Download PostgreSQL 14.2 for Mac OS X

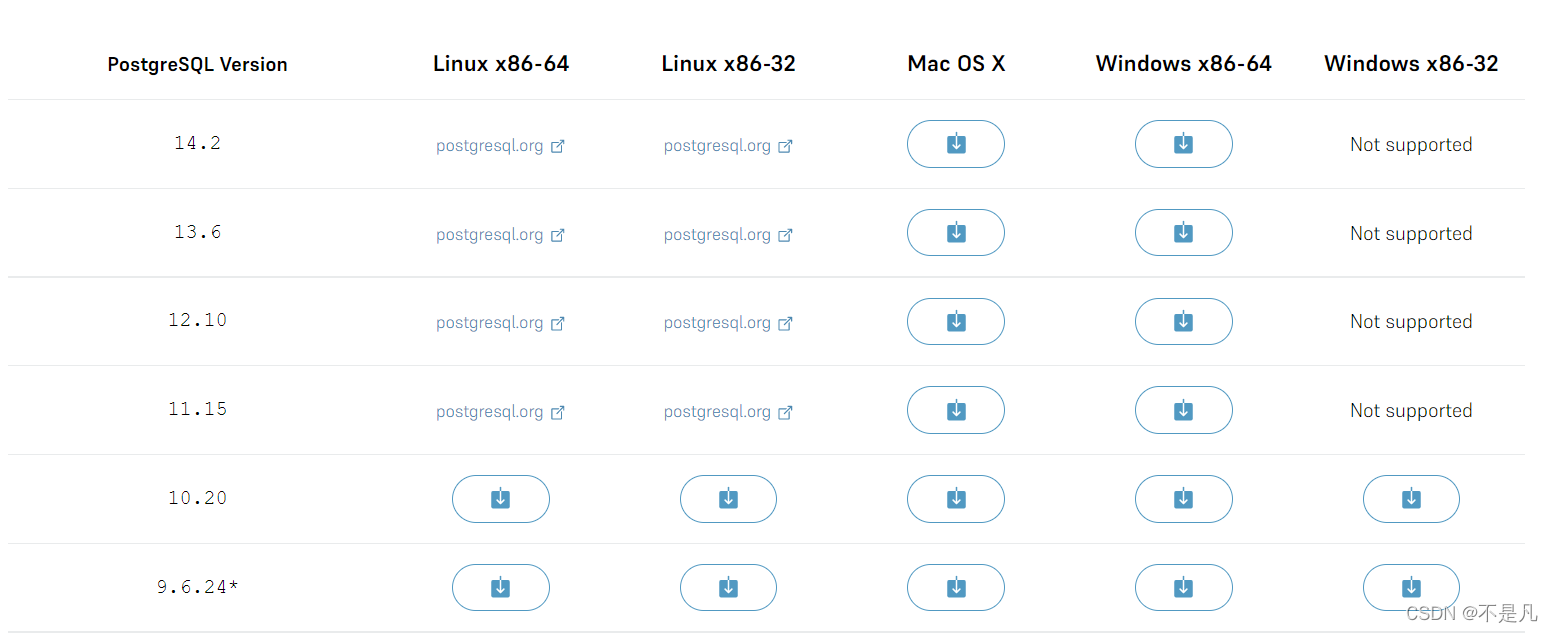click(955, 144)
